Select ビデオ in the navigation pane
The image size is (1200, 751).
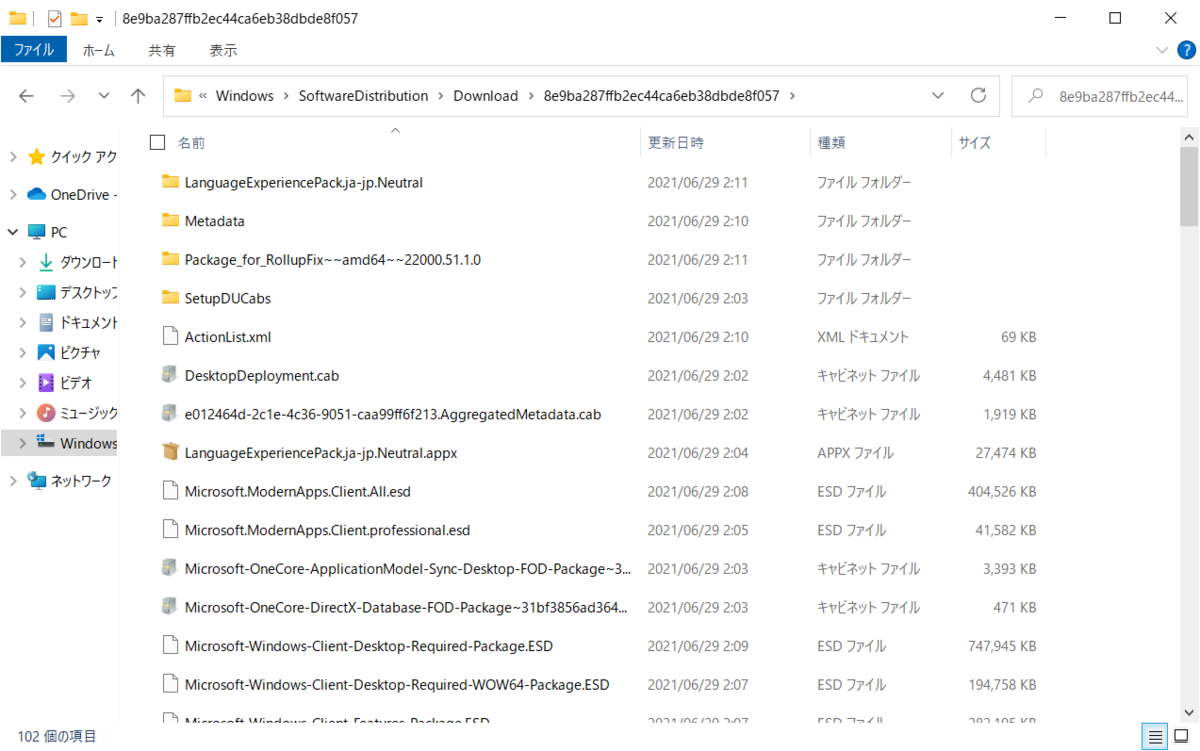[x=76, y=383]
